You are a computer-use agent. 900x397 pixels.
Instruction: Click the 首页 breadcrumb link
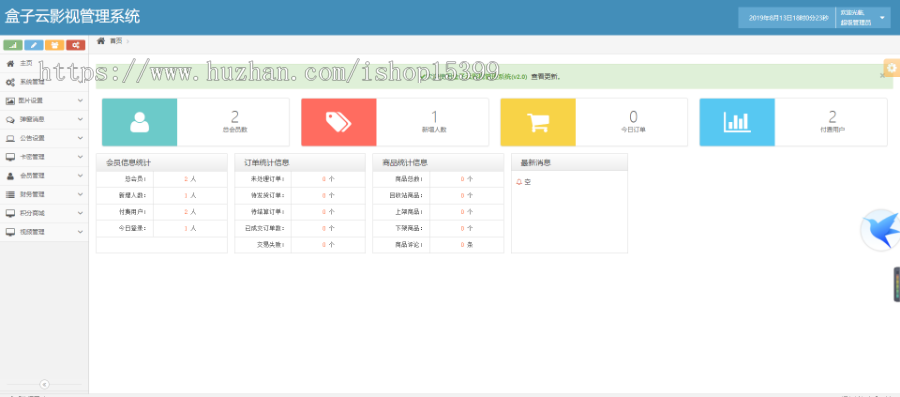[x=116, y=41]
